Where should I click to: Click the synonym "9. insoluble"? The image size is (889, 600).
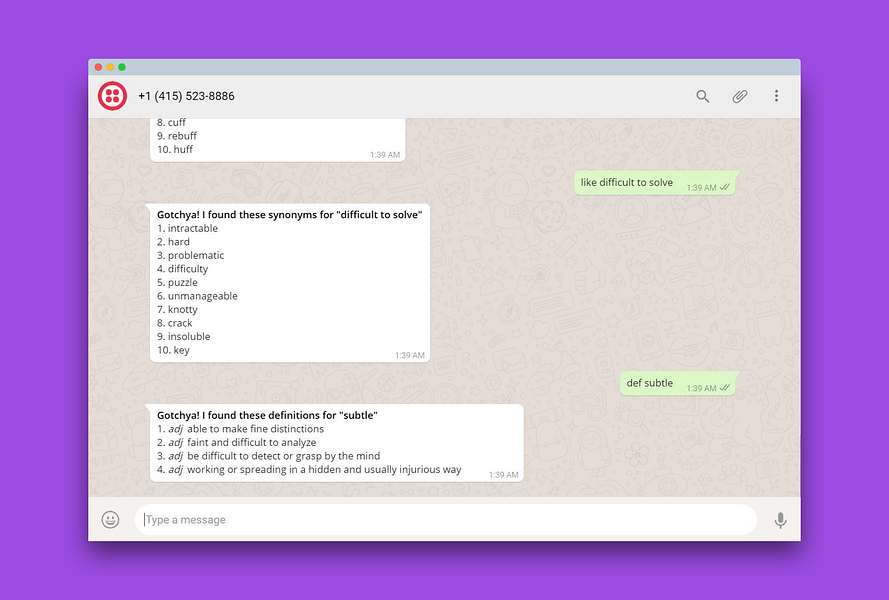point(183,337)
